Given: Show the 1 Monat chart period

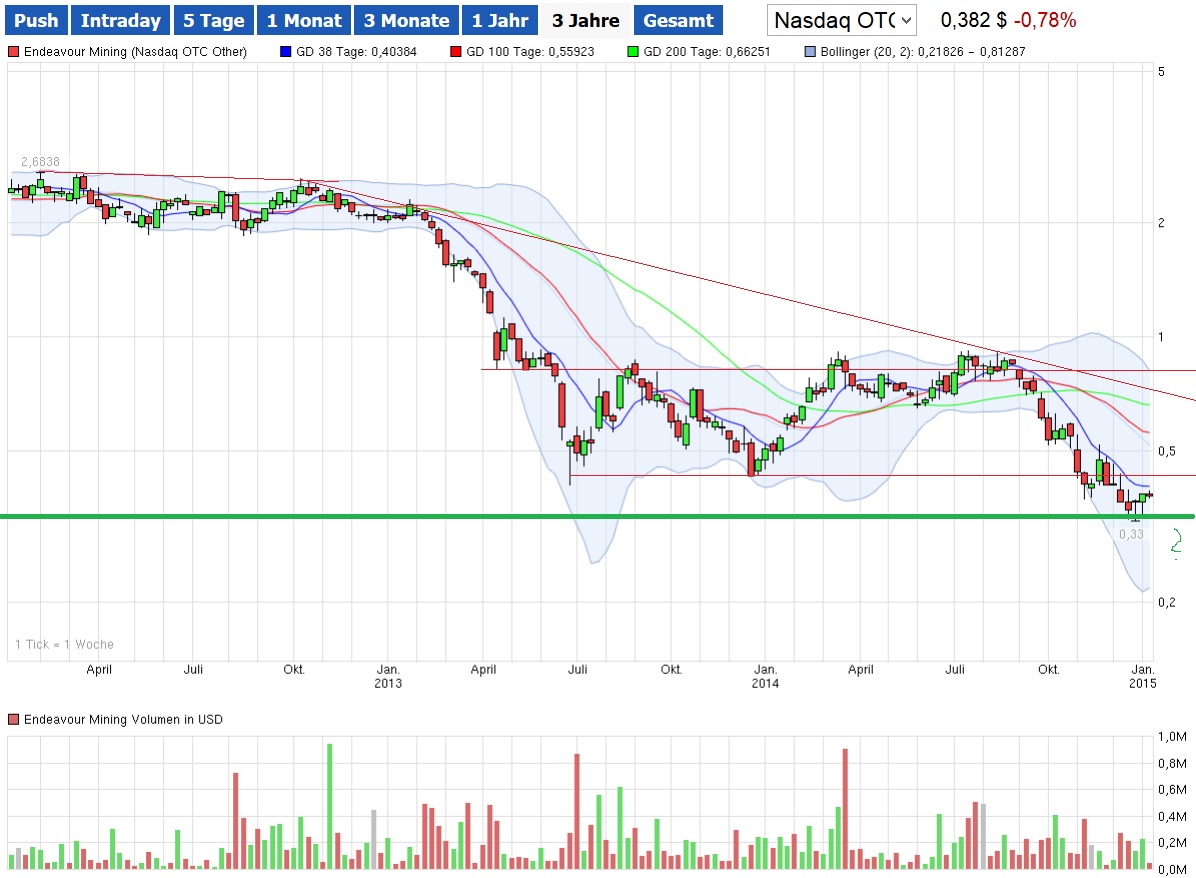Looking at the screenshot, I should pyautogui.click(x=304, y=20).
